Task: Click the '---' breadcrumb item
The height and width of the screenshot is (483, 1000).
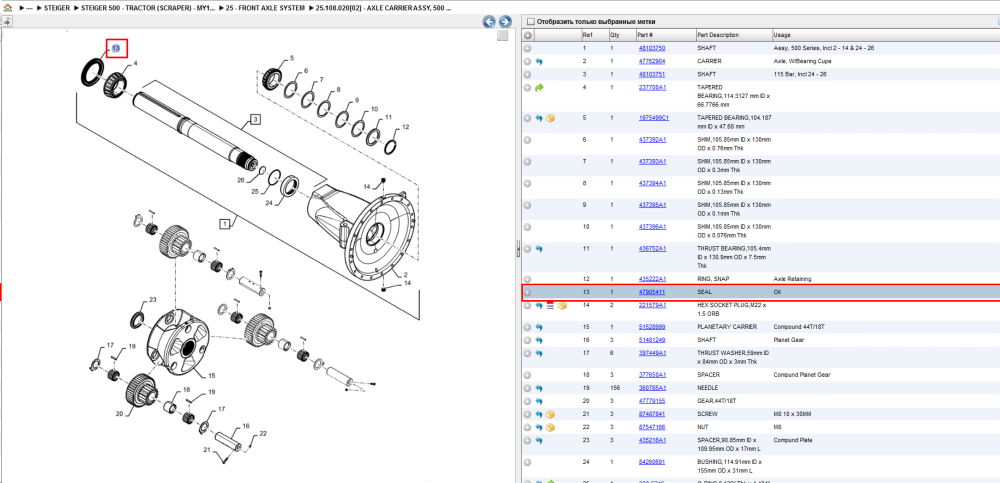Action: click(29, 9)
